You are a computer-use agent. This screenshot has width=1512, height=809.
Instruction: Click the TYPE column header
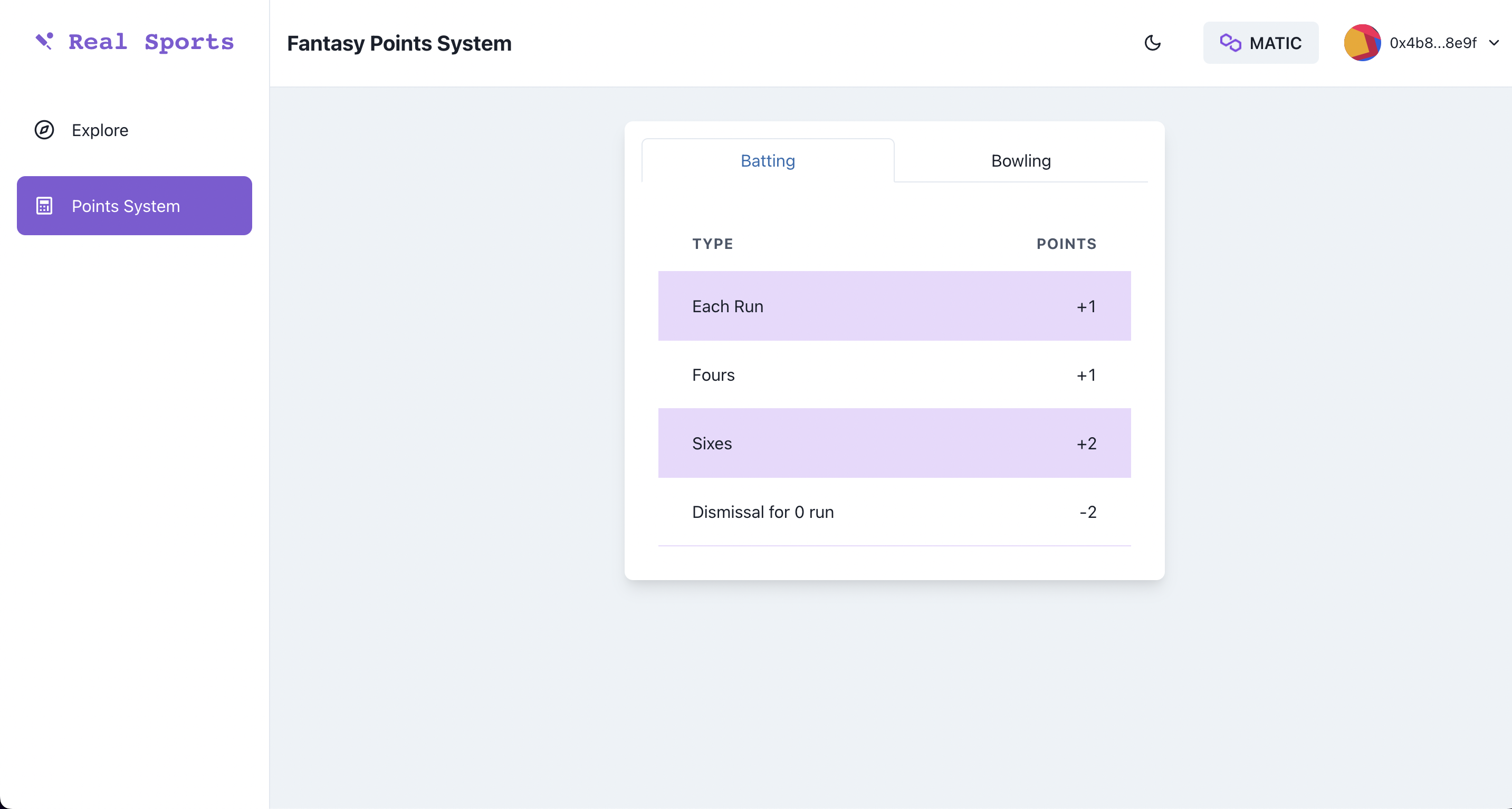point(713,244)
